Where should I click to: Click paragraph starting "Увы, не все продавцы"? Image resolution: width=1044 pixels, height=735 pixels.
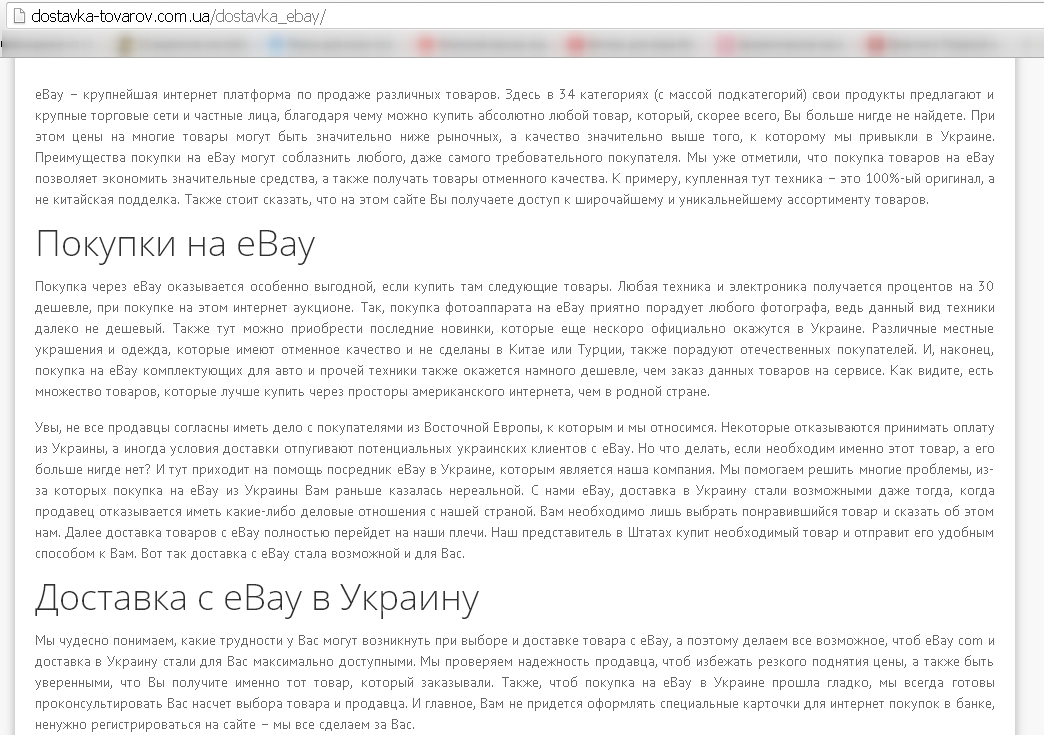click(x=515, y=490)
